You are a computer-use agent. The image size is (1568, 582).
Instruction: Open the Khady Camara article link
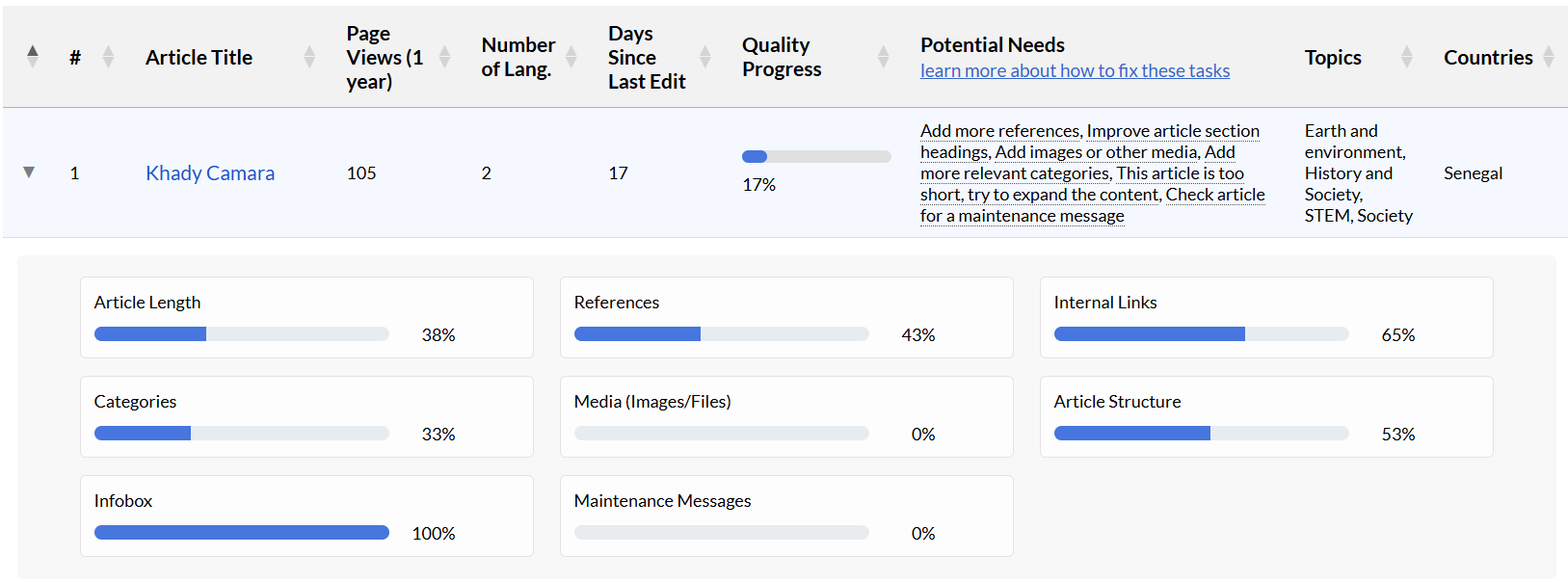210,173
